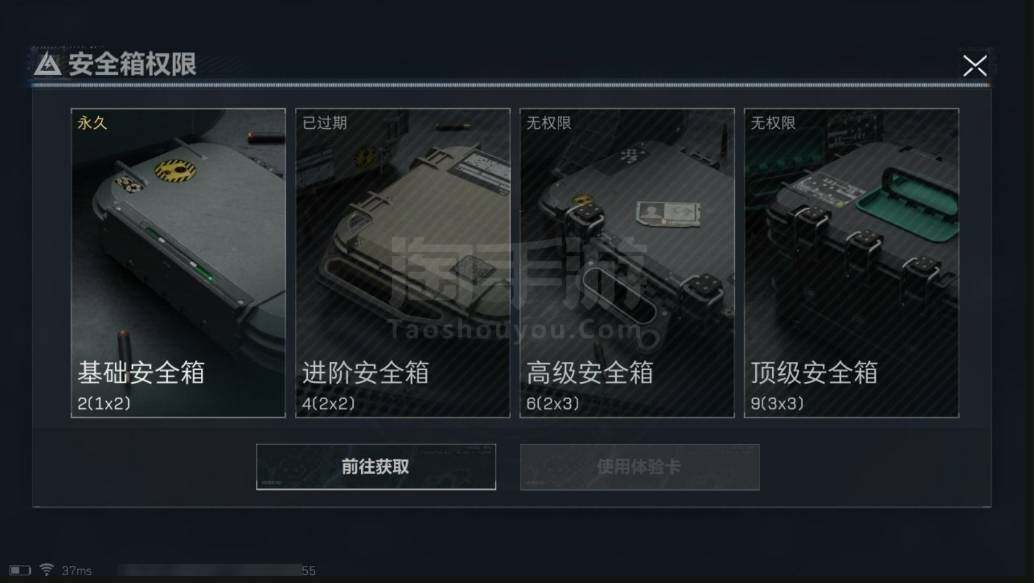The width and height of the screenshot is (1034, 583).
Task: Click the triangle logo beside 安全箱权限
Action: pyautogui.click(x=47, y=65)
